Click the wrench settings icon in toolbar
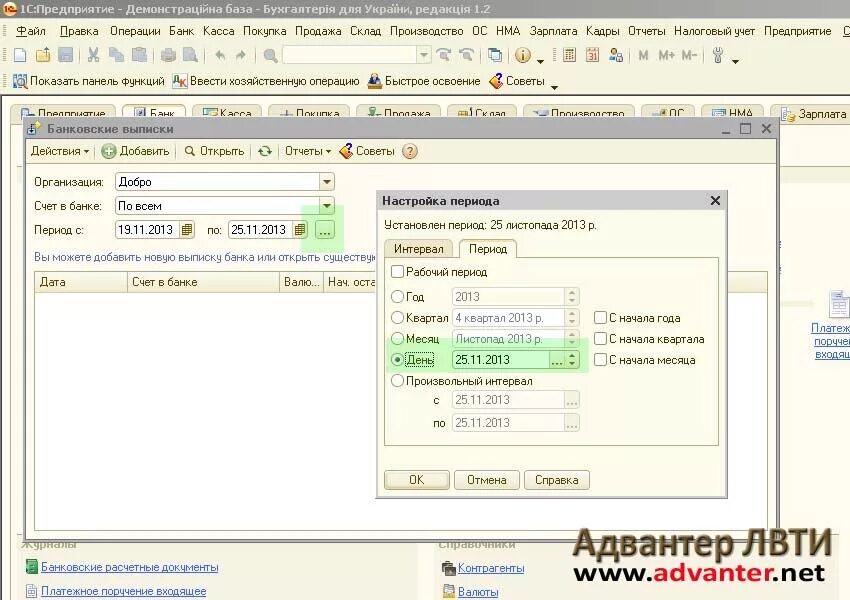Viewport: 850px width, 600px height. [718, 55]
